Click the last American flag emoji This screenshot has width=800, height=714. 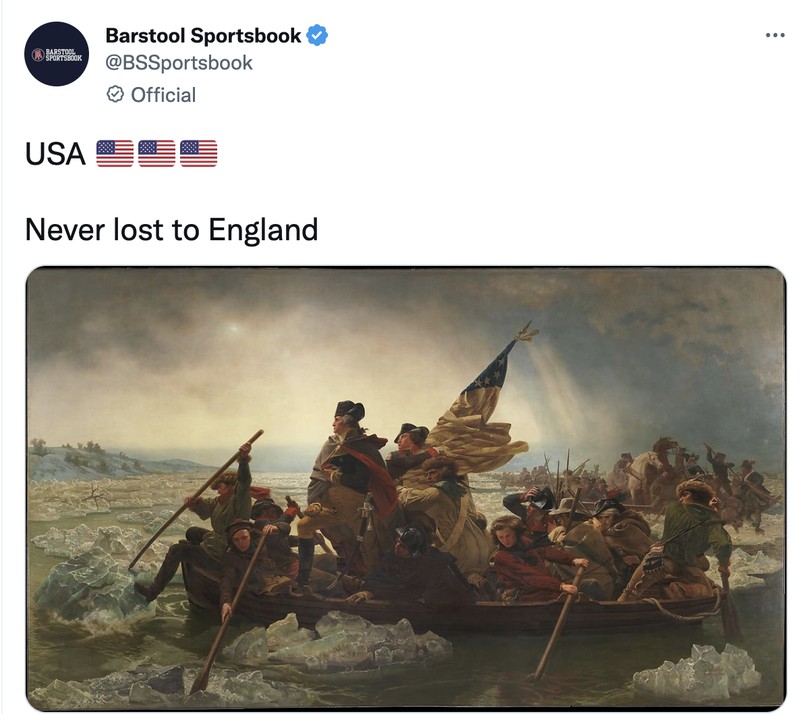(198, 154)
